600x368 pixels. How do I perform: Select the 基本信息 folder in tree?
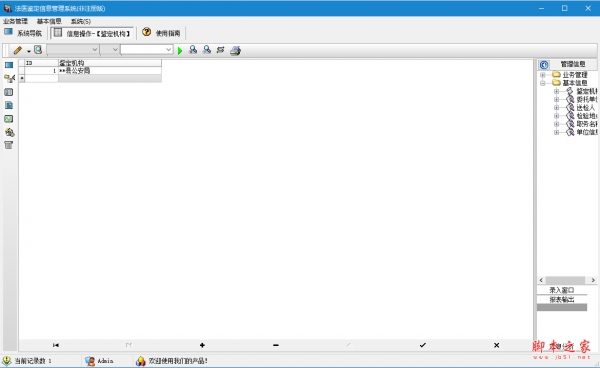[x=574, y=83]
